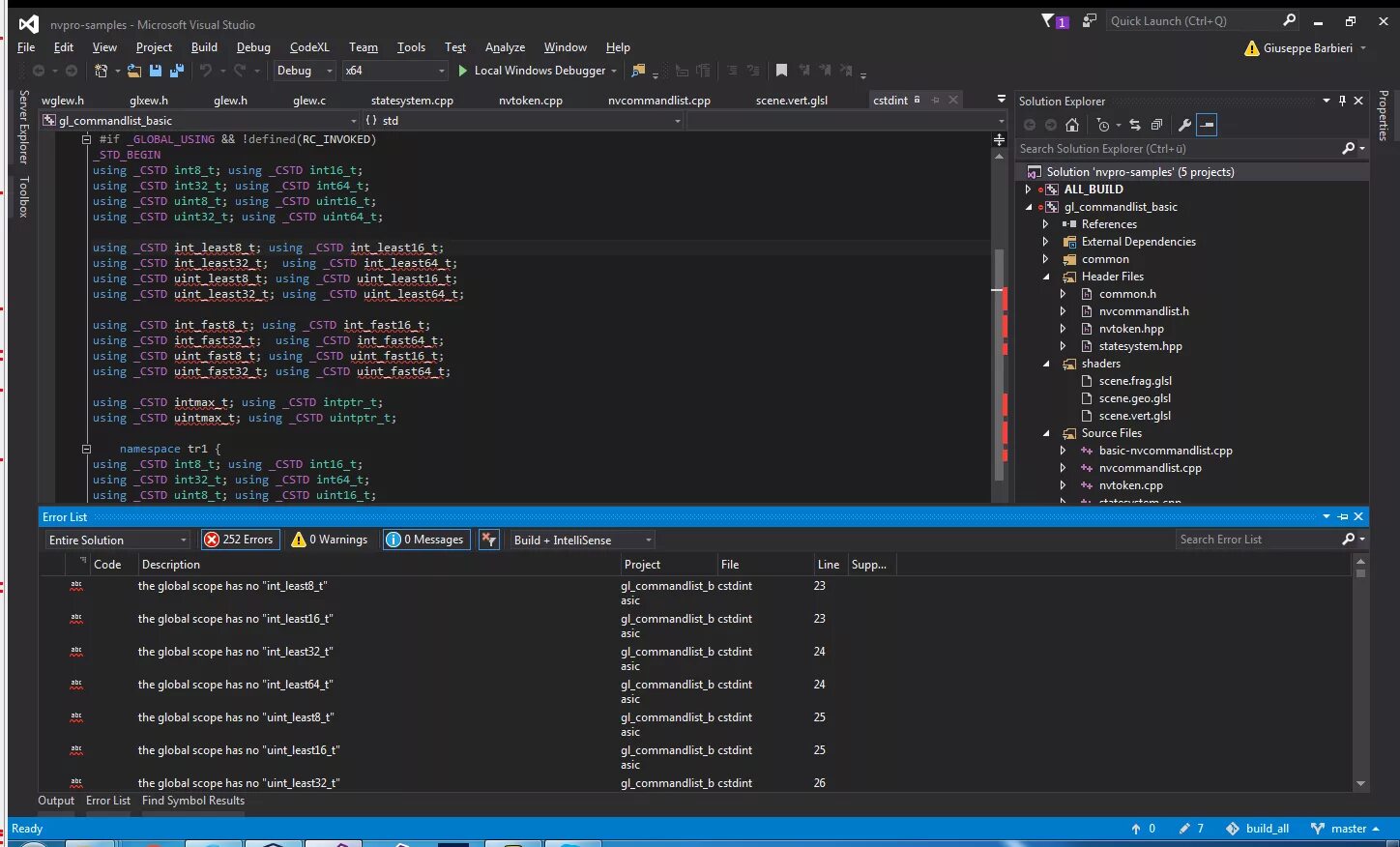Image resolution: width=1400 pixels, height=847 pixels.
Task: Click the pending changes pencil status icon
Action: tap(1191, 829)
